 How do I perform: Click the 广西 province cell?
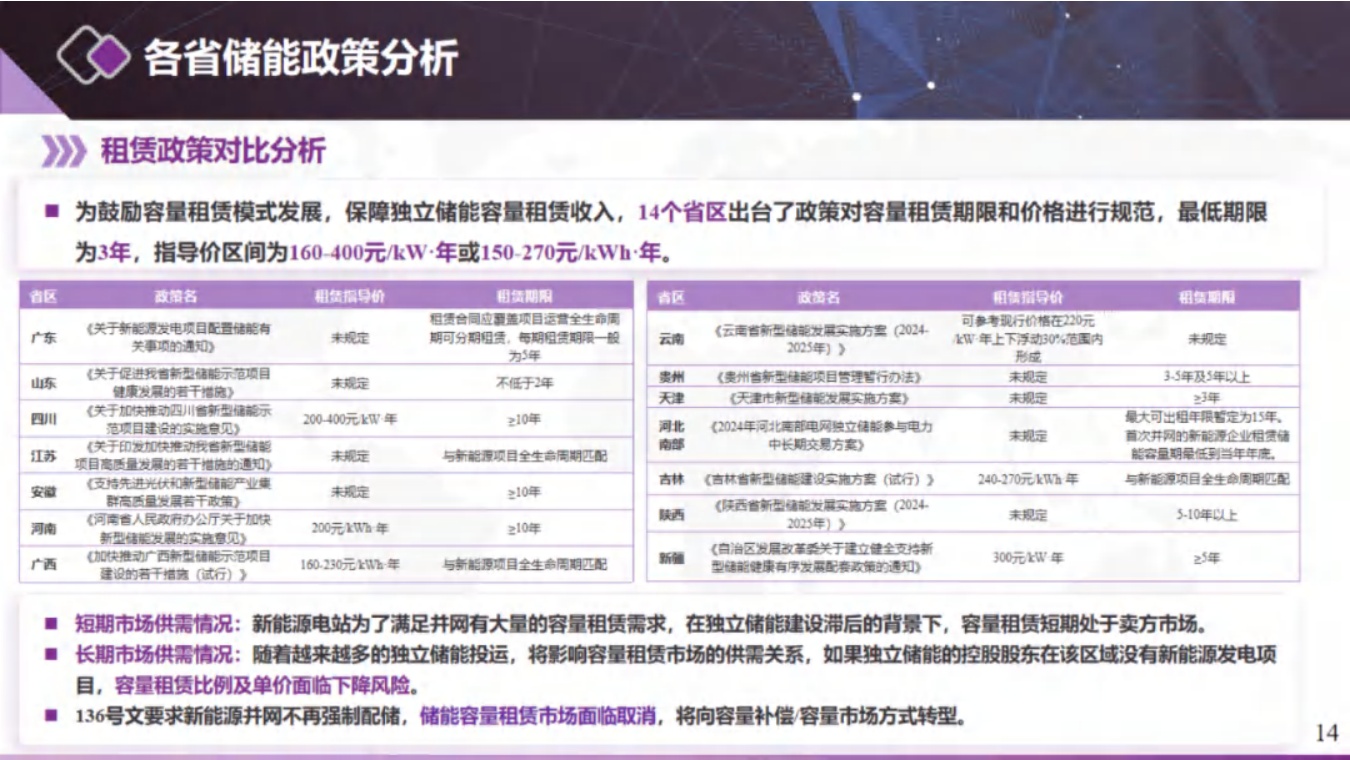44,564
